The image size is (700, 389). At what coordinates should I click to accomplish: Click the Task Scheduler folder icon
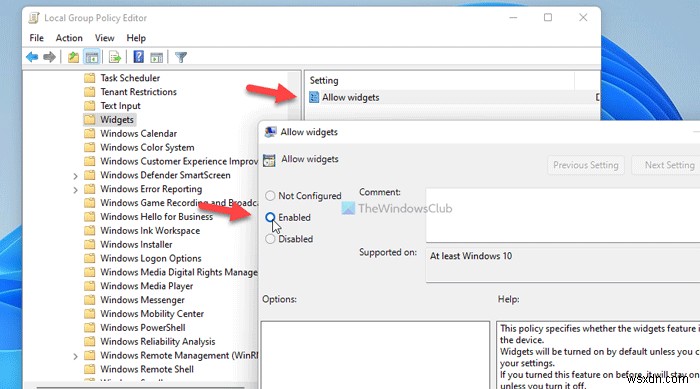pos(90,78)
